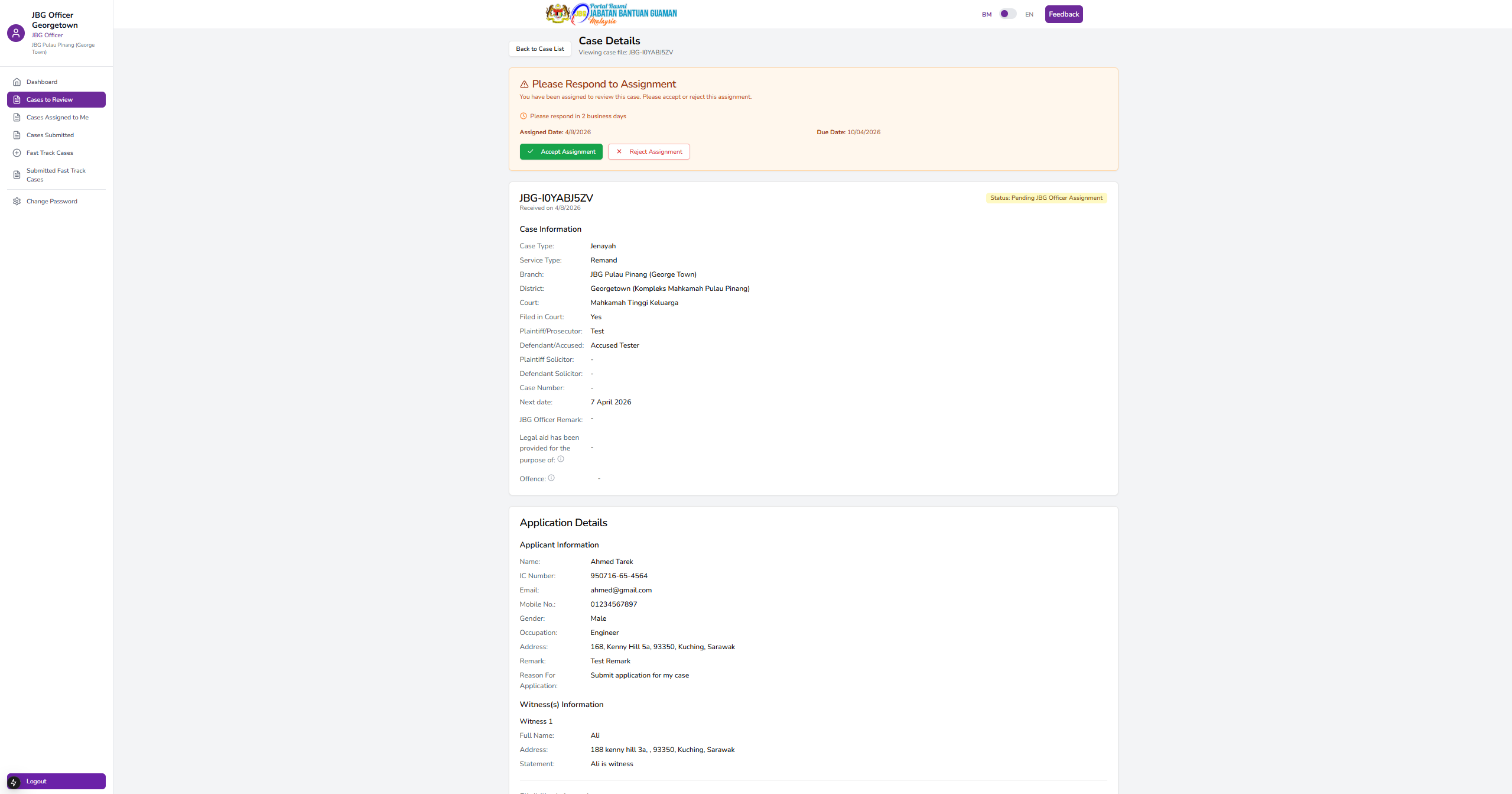Image resolution: width=1512 pixels, height=794 pixels.
Task: Click the Fast Track Cases plus-circle icon
Action: [17, 153]
